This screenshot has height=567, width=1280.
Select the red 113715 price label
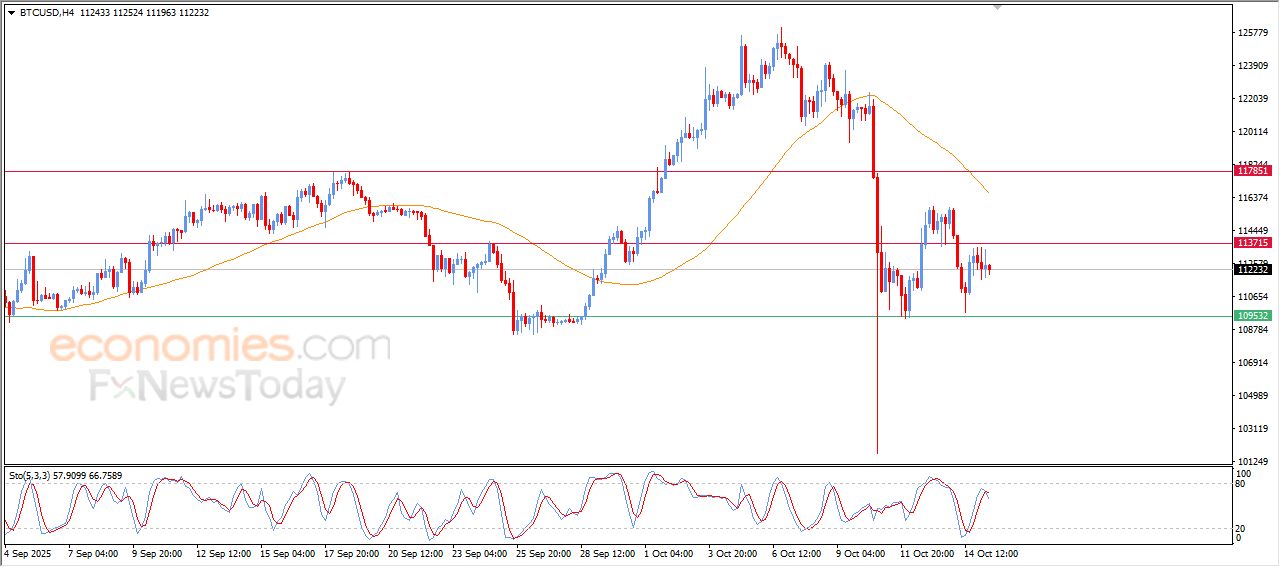tap(1253, 243)
